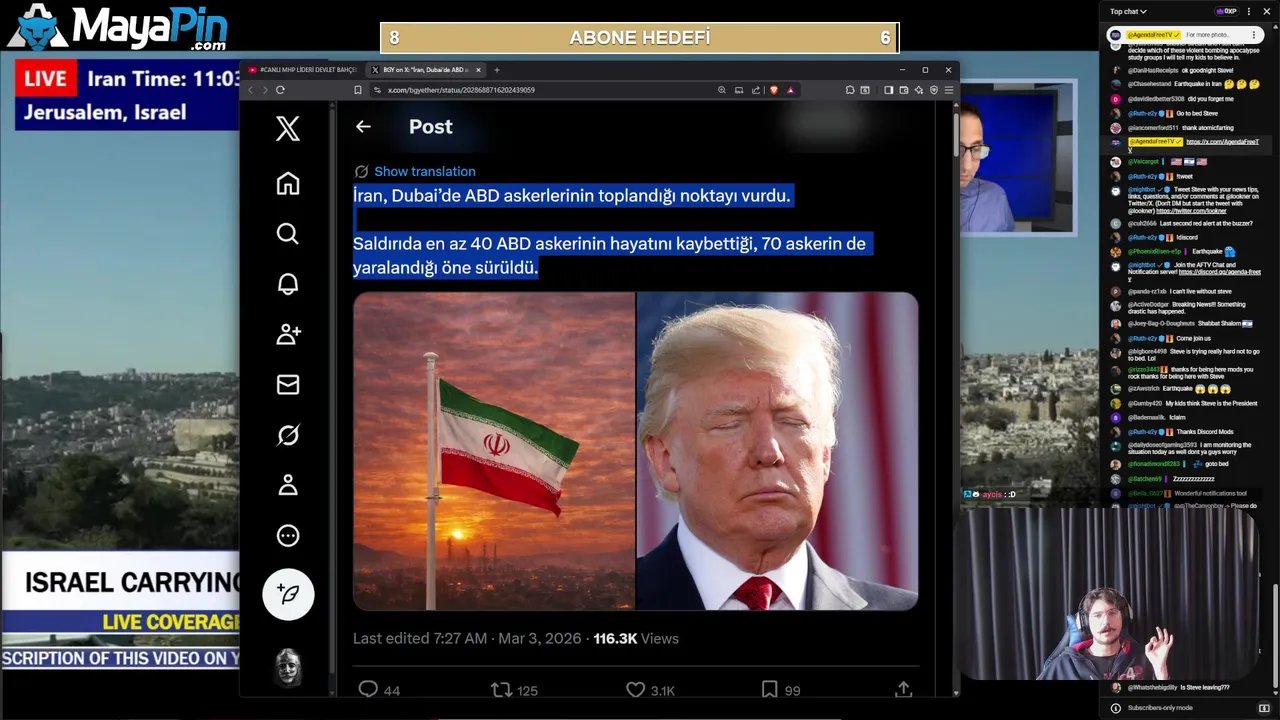This screenshot has height=720, width=1280.
Task: Open a new browser tab
Action: [496, 70]
